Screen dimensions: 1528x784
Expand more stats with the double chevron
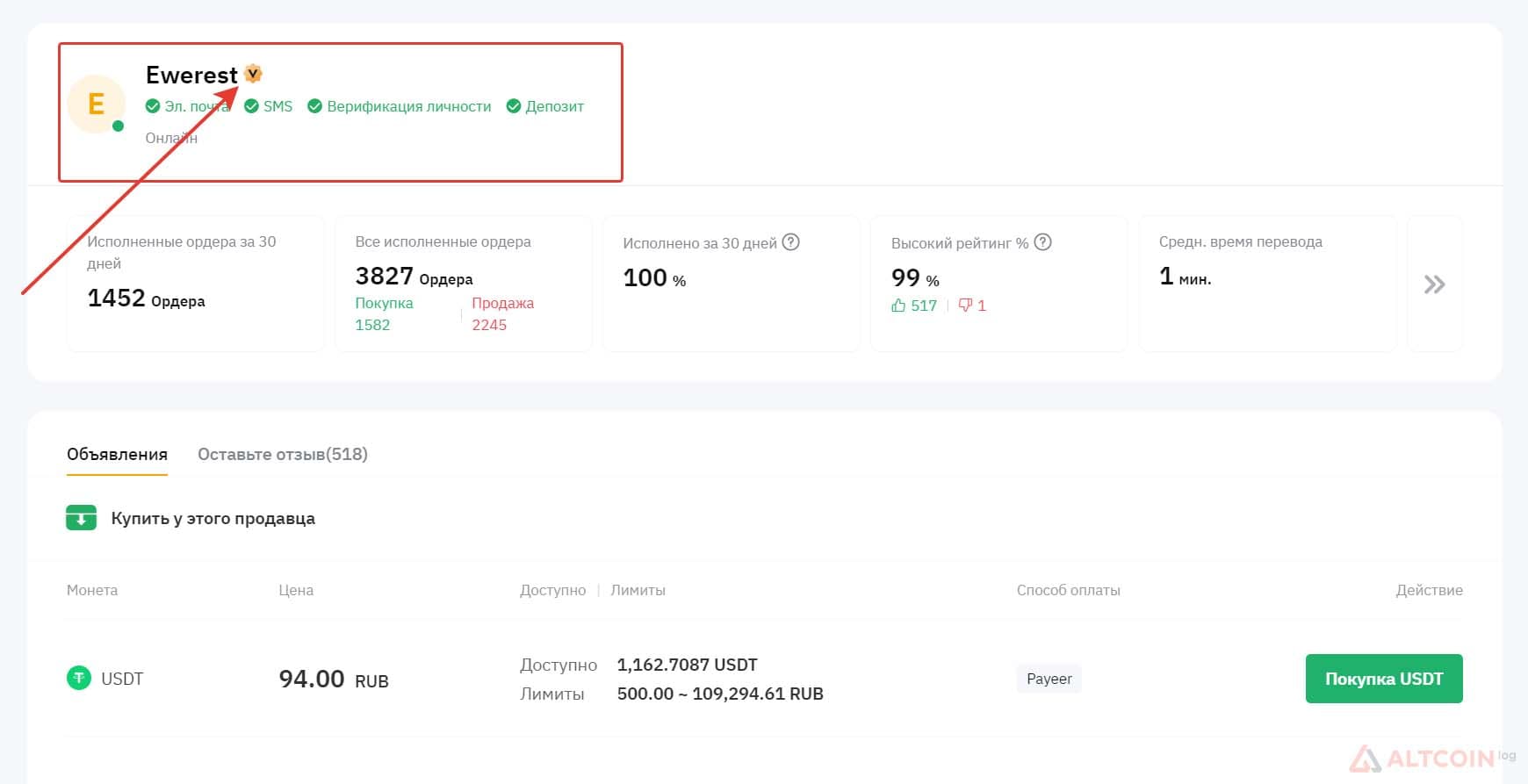pyautogui.click(x=1434, y=284)
